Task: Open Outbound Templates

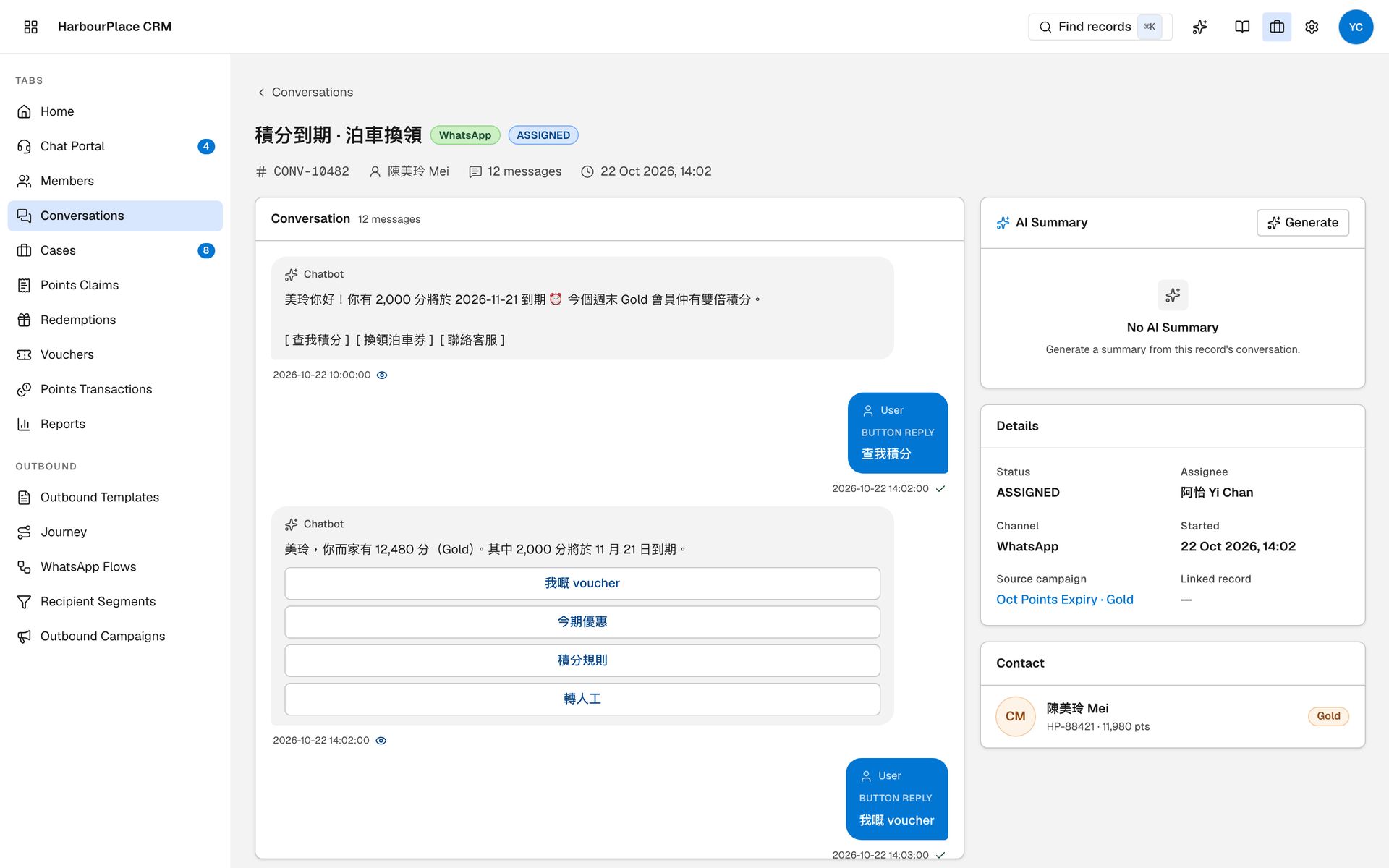Action: point(115,497)
